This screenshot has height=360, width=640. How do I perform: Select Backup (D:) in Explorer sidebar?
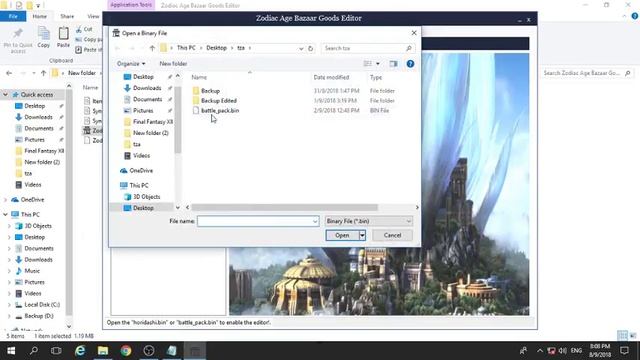coord(38,316)
